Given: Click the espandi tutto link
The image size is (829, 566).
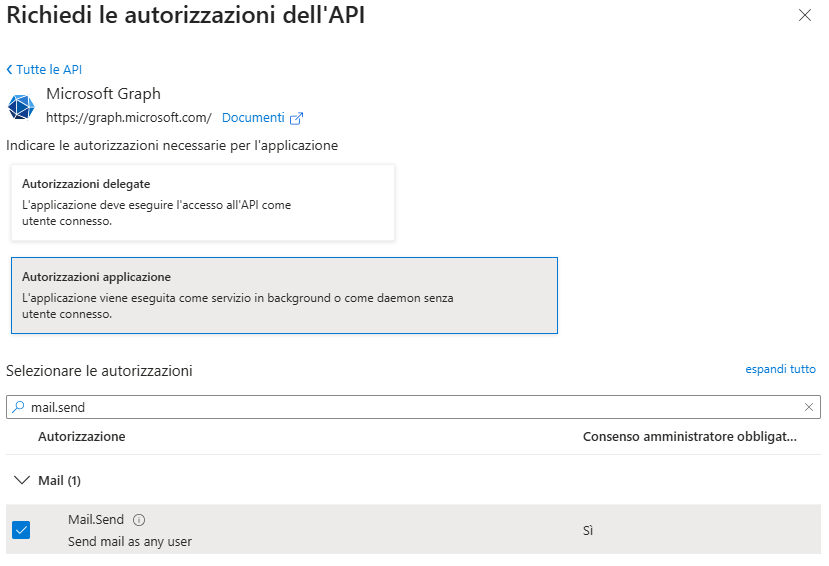Looking at the screenshot, I should (x=780, y=369).
